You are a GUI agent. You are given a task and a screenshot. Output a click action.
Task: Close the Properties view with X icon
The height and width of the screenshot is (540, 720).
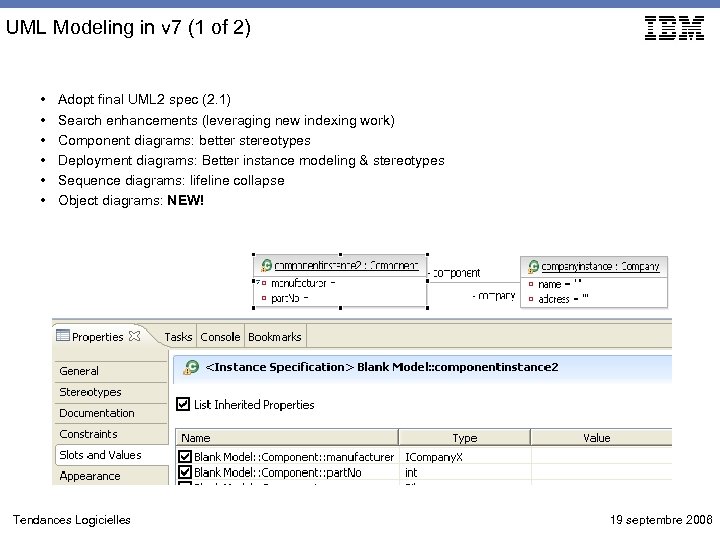134,336
